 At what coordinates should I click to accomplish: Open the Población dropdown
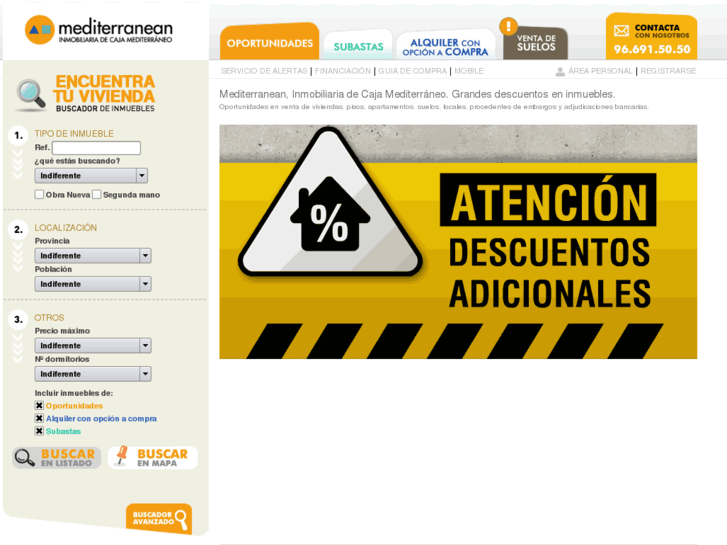pyautogui.click(x=93, y=284)
